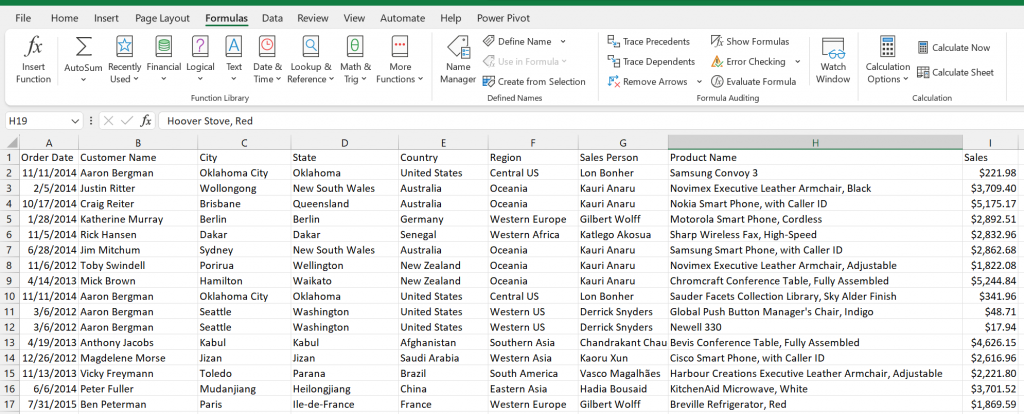Select row 10 header

click(9, 296)
